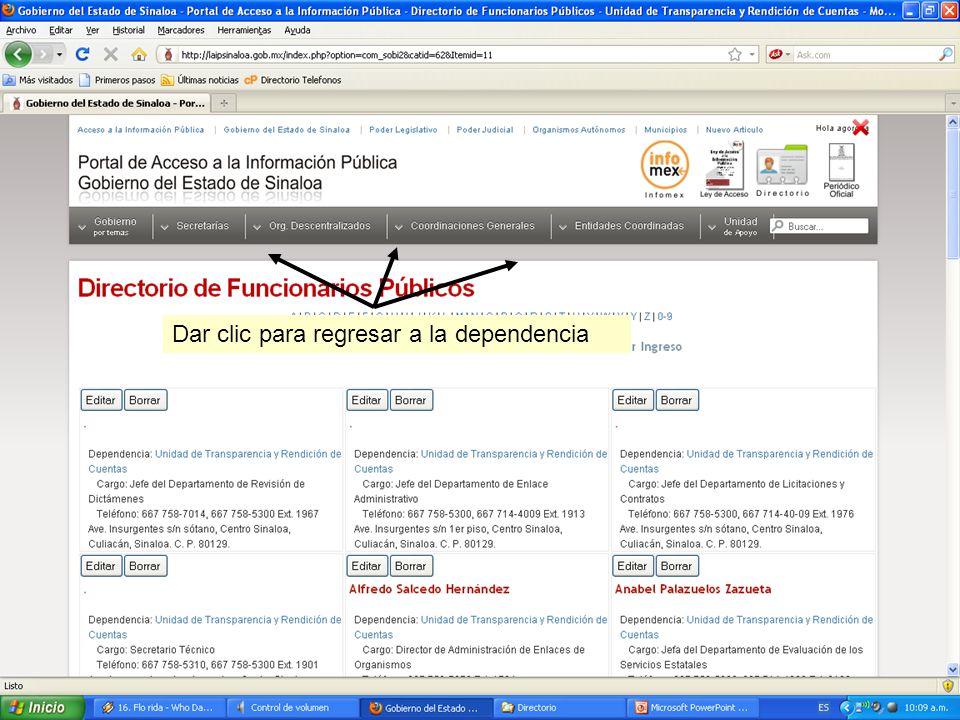Open the Infomex logo link
The height and width of the screenshot is (720, 960).
click(x=664, y=169)
